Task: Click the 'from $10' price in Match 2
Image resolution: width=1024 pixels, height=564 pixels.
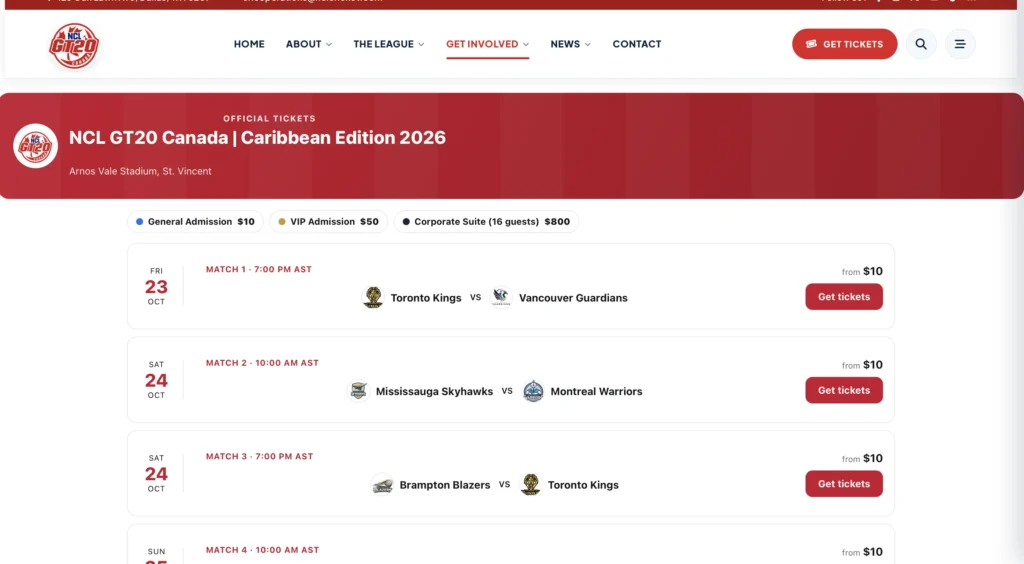Action: click(x=862, y=365)
